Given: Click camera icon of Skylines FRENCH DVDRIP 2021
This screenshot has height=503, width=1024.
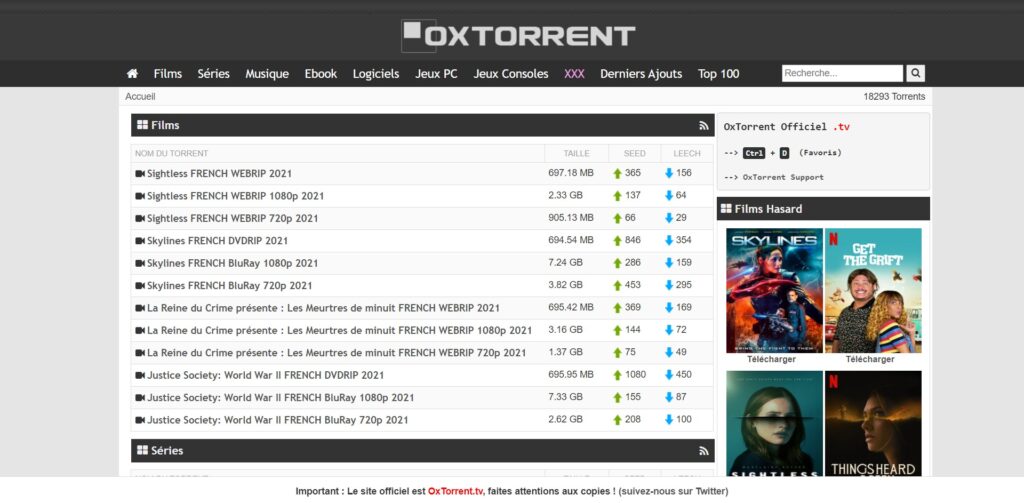Looking at the screenshot, I should [x=140, y=240].
